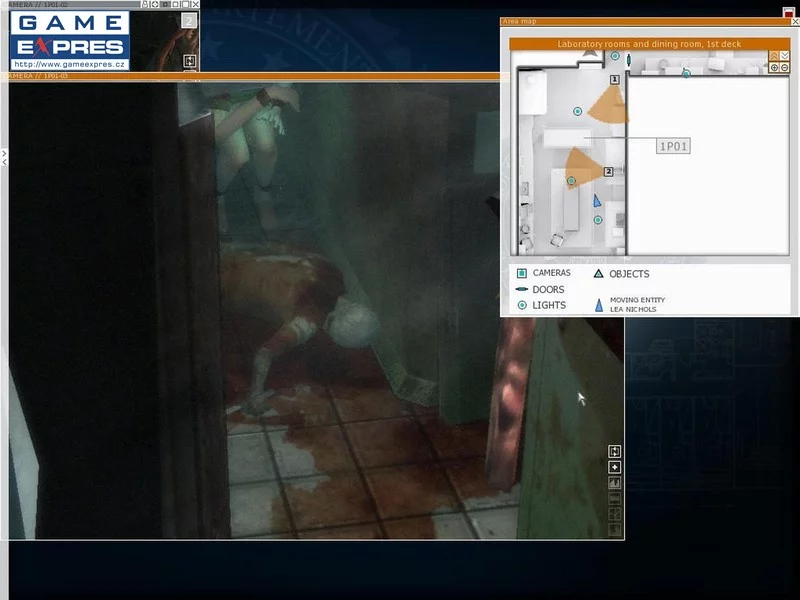The height and width of the screenshot is (600, 800).
Task: Click the Area map window title bar
Action: (x=640, y=21)
